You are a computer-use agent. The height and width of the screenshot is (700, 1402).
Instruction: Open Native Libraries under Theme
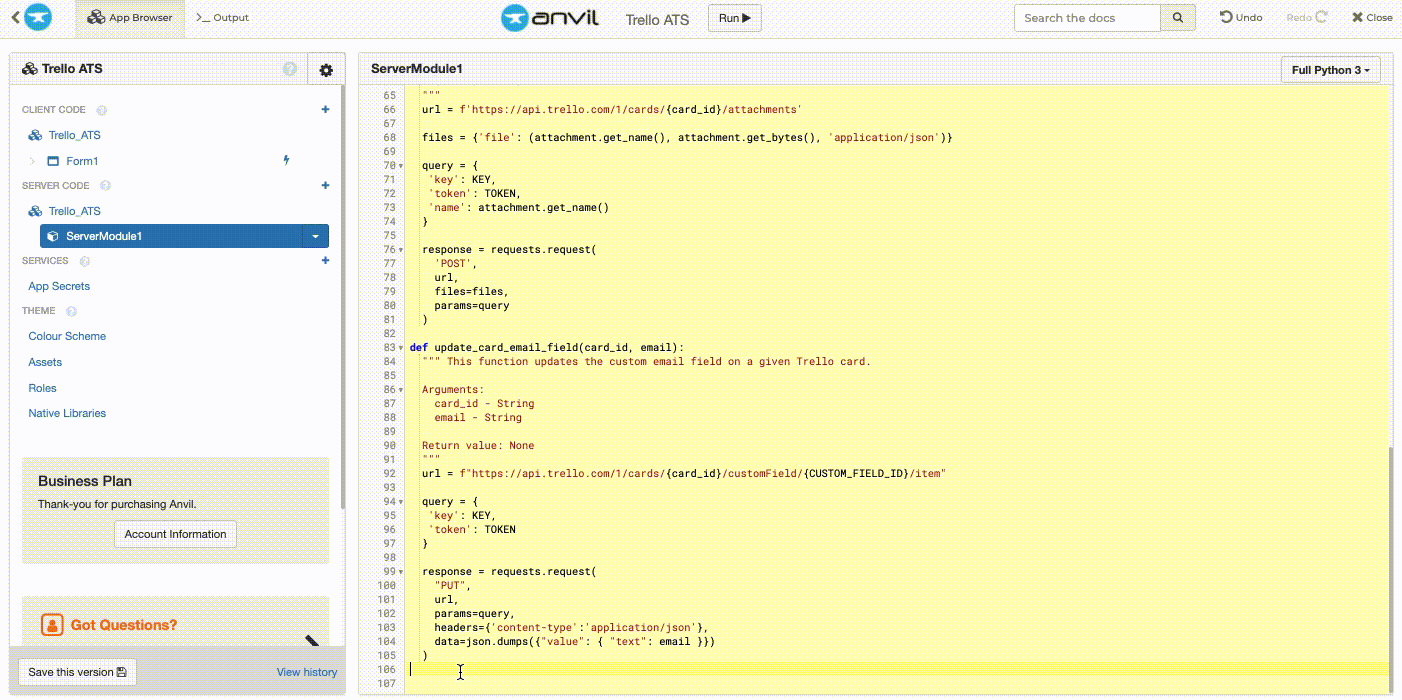(x=67, y=413)
